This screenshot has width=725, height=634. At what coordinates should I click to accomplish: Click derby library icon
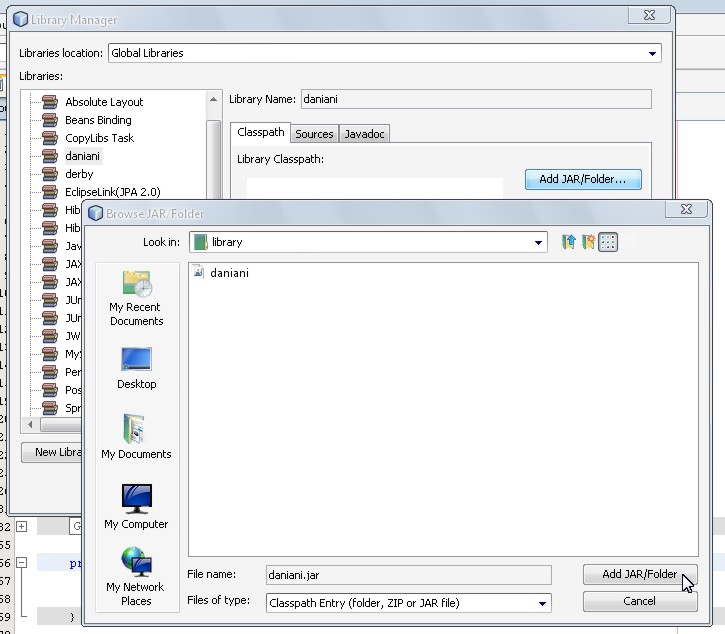(49, 173)
